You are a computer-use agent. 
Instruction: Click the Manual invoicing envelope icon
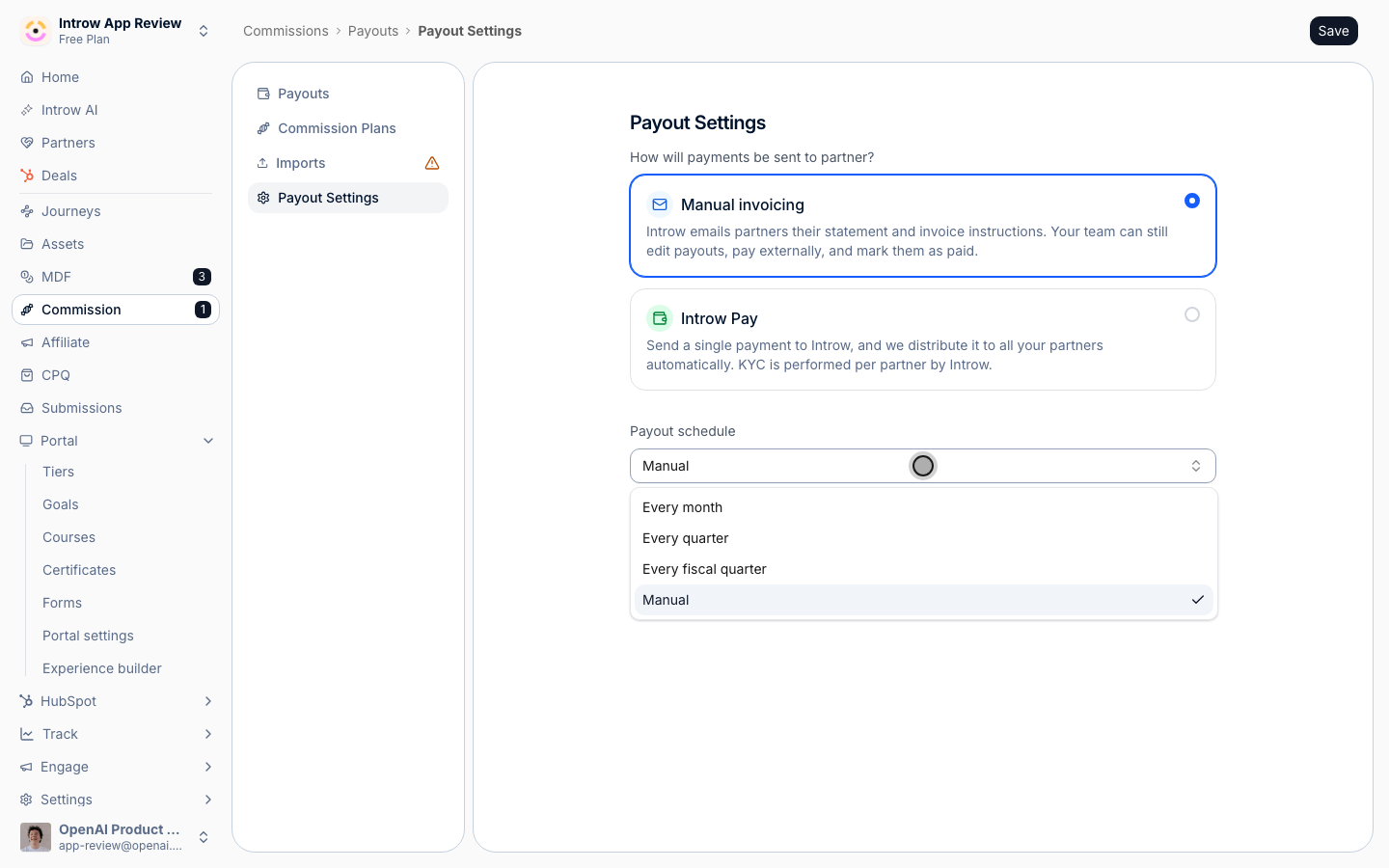(x=660, y=204)
